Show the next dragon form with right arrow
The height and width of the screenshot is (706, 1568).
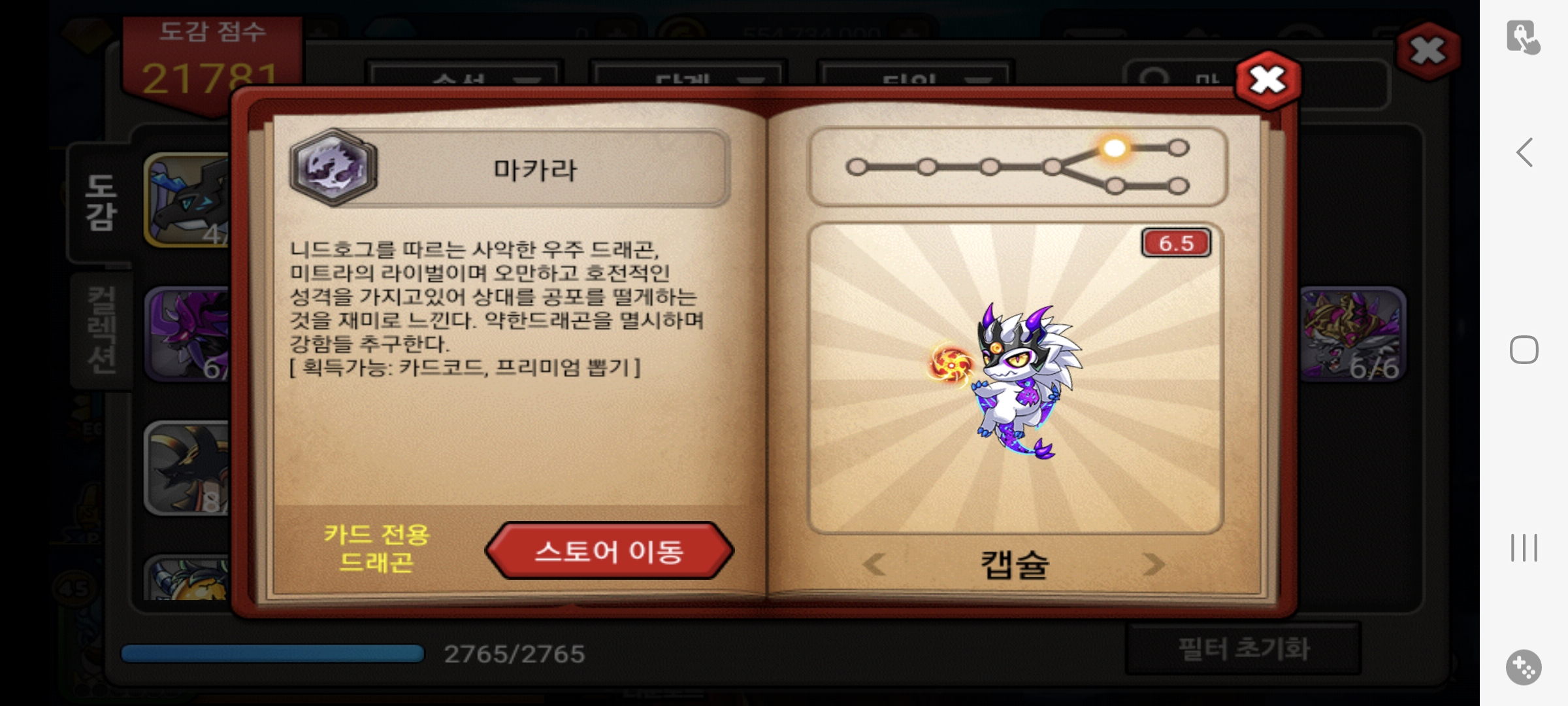(1153, 563)
